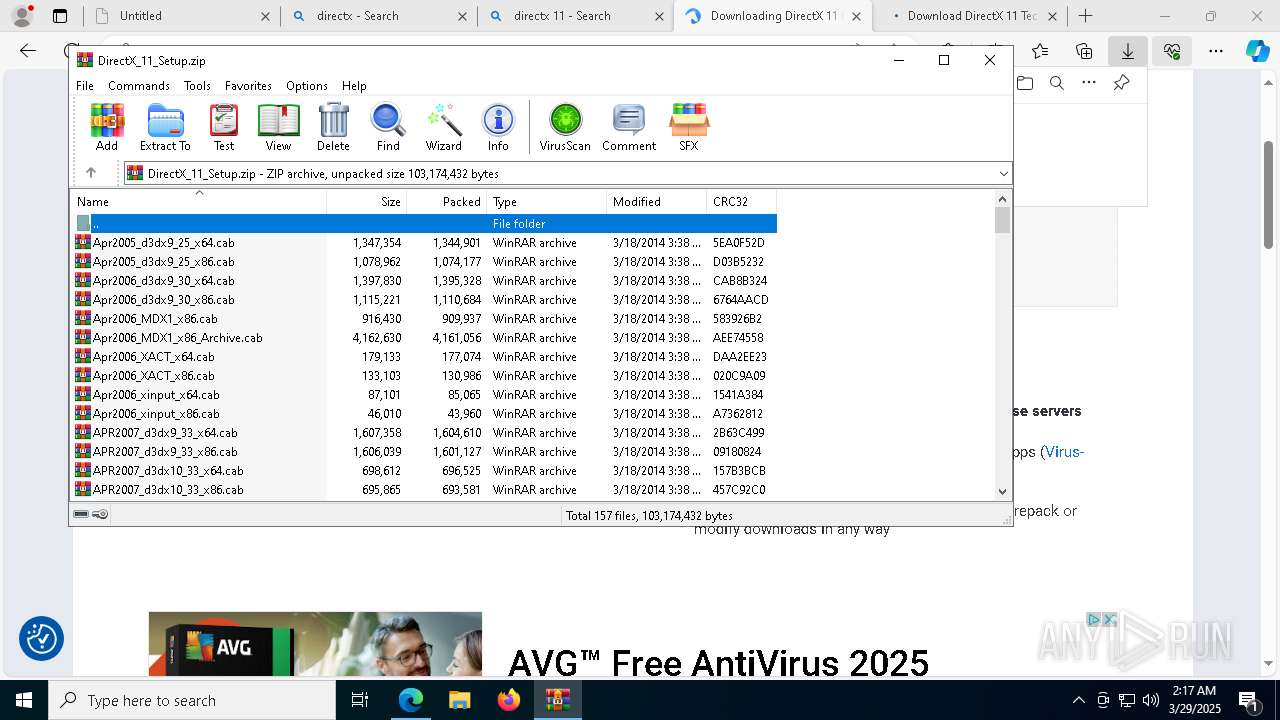Sort file list by Packed column
The image size is (1280, 720).
447,202
